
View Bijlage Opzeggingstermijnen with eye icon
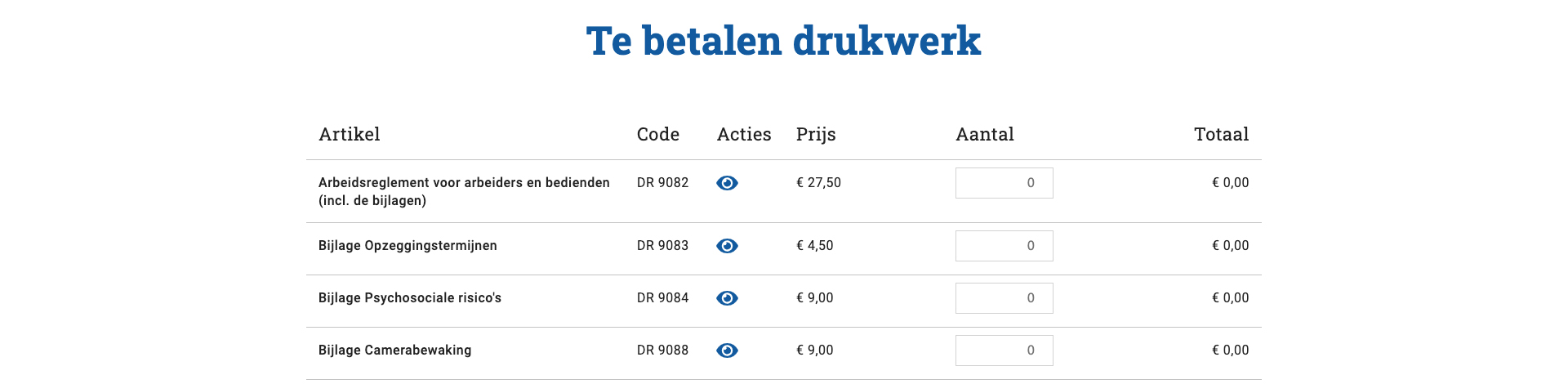pyautogui.click(x=727, y=246)
